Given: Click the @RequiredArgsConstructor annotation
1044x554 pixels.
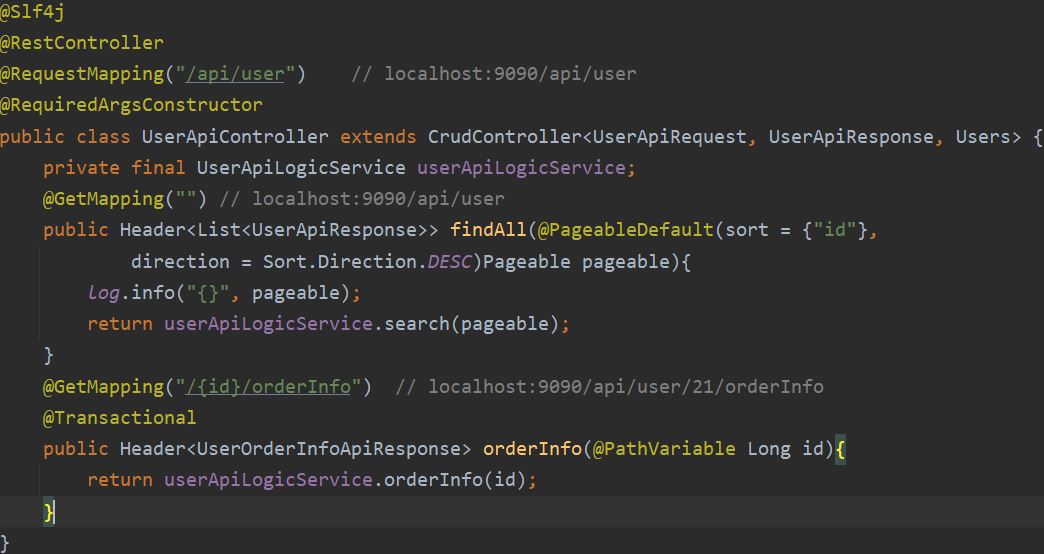Looking at the screenshot, I should click(x=131, y=105).
